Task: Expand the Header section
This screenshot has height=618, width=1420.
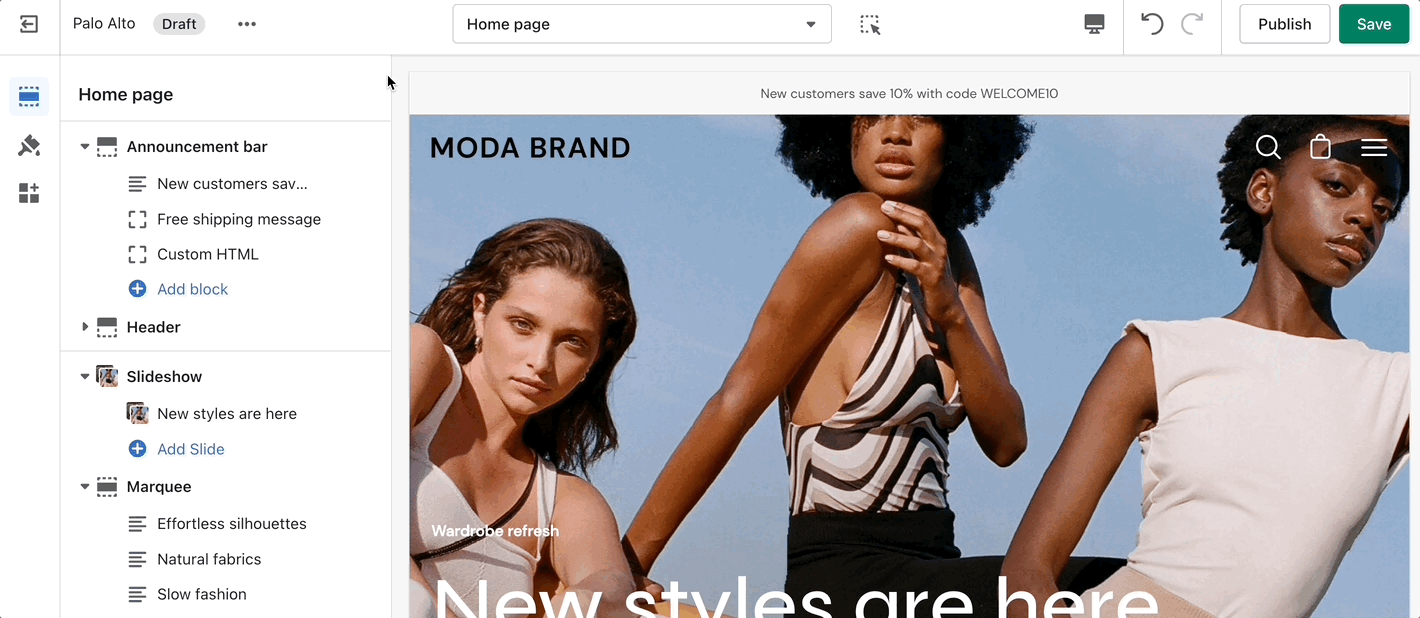Action: coord(85,327)
